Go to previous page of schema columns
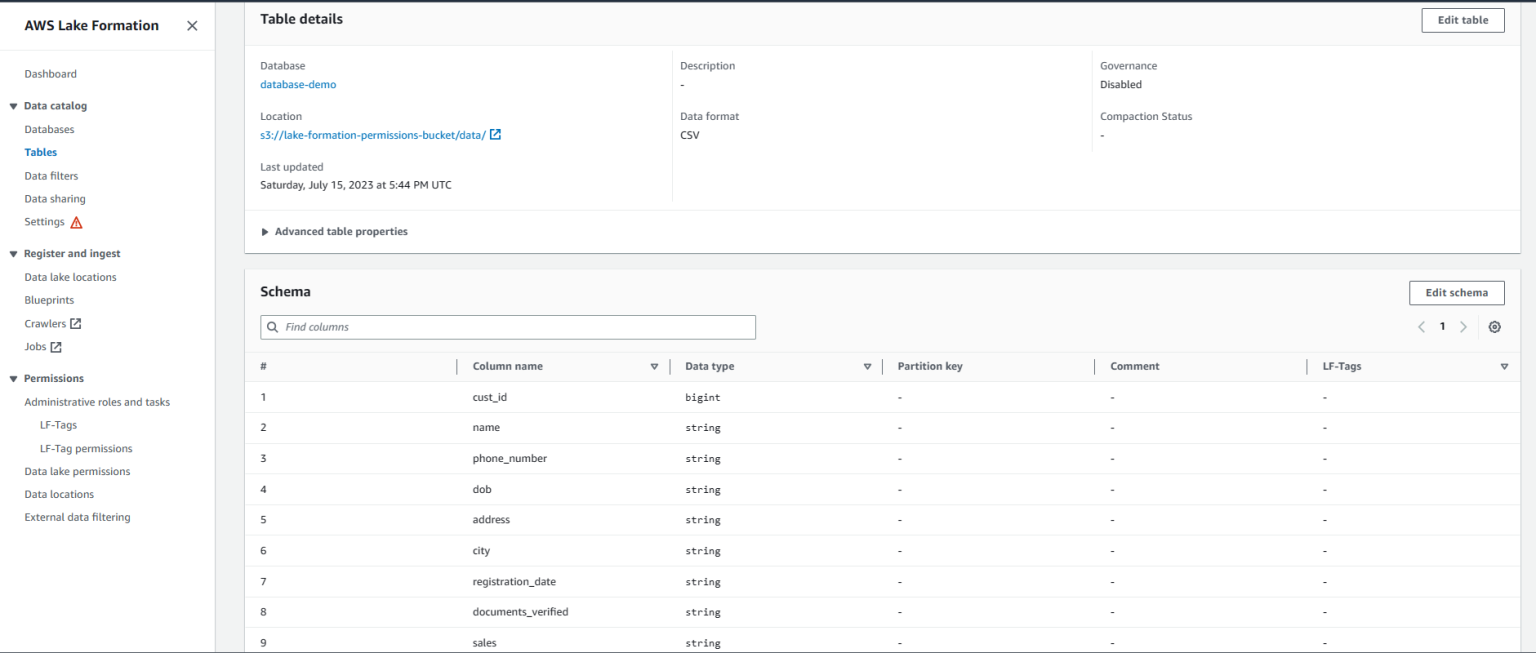Image resolution: width=1536 pixels, height=653 pixels. coord(1421,327)
